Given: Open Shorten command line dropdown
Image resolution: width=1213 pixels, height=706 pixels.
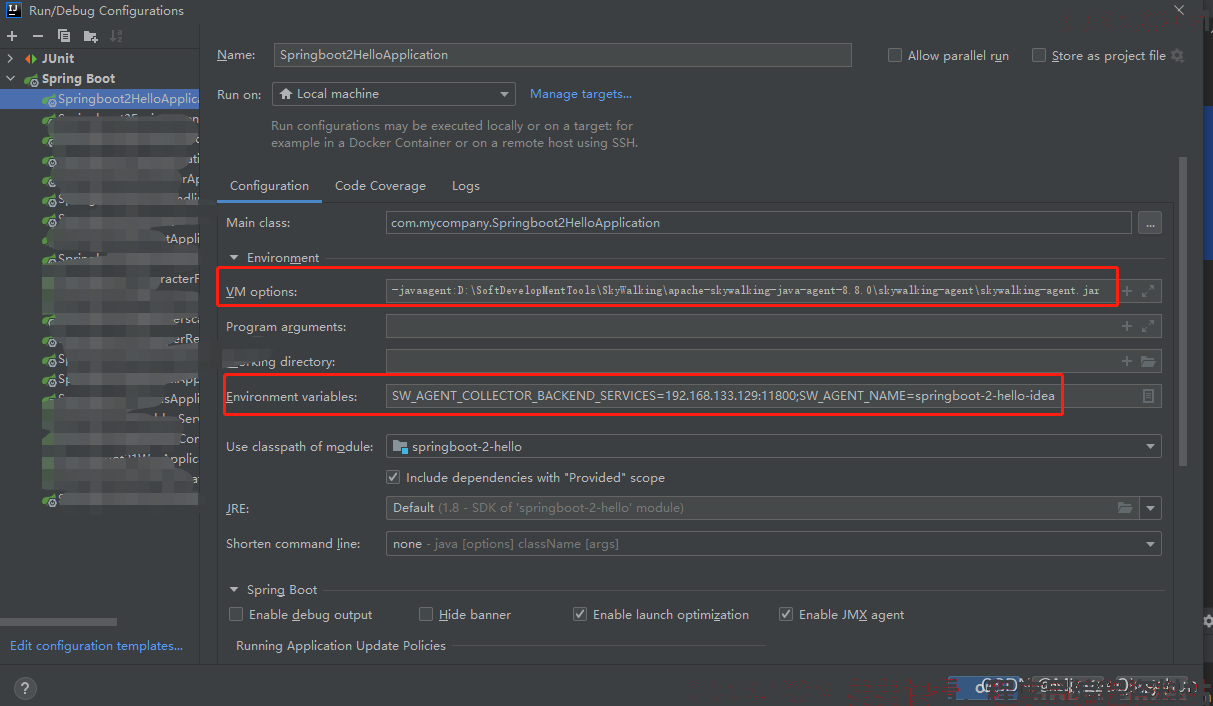Looking at the screenshot, I should (x=774, y=544).
